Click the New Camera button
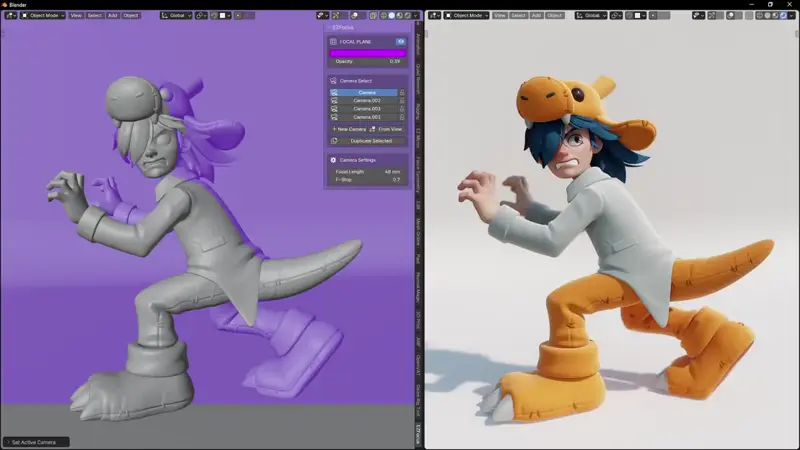Image resolution: width=800 pixels, height=450 pixels. (x=348, y=129)
